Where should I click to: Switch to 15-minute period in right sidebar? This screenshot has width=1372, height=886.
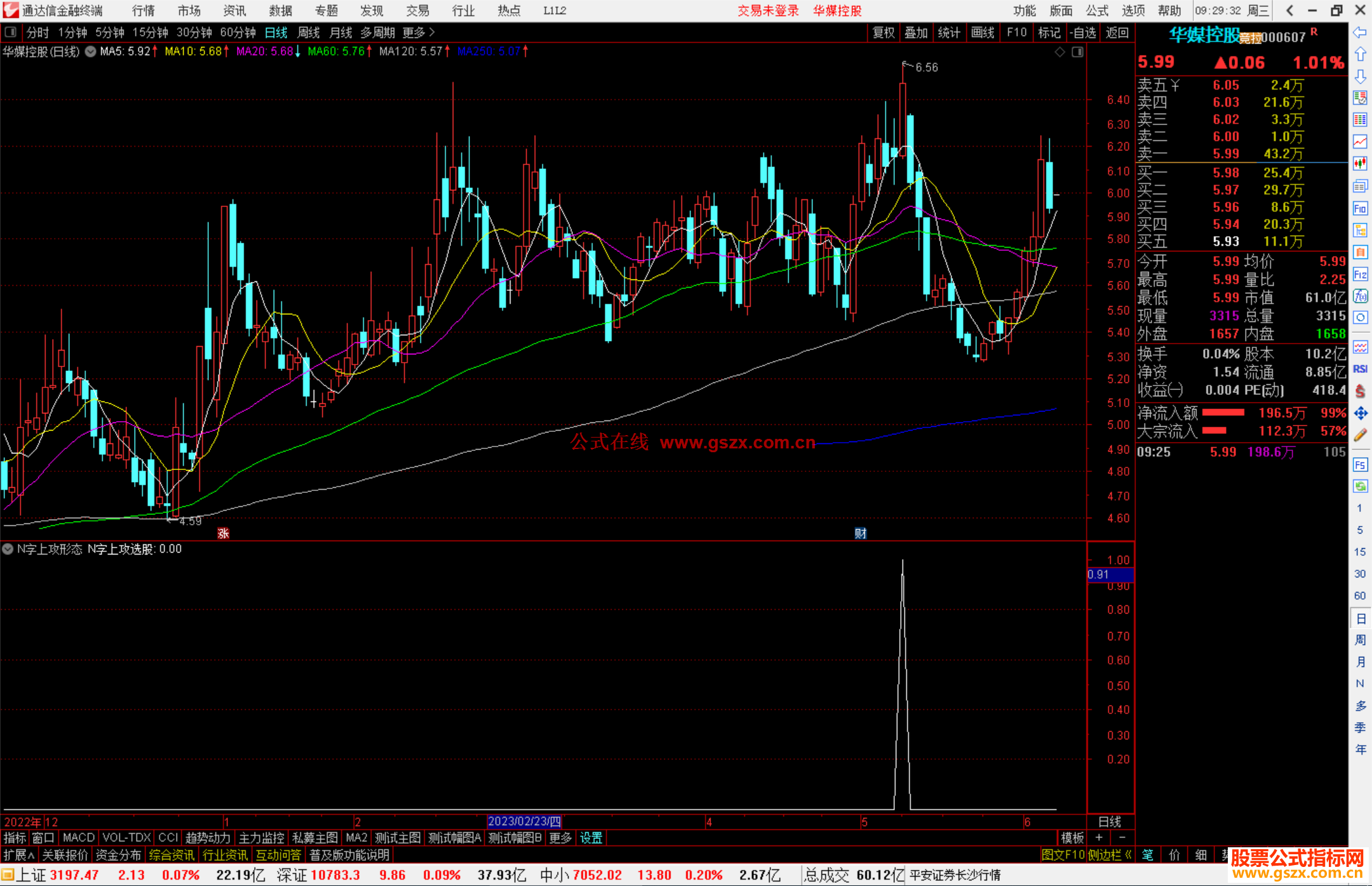(1360, 552)
